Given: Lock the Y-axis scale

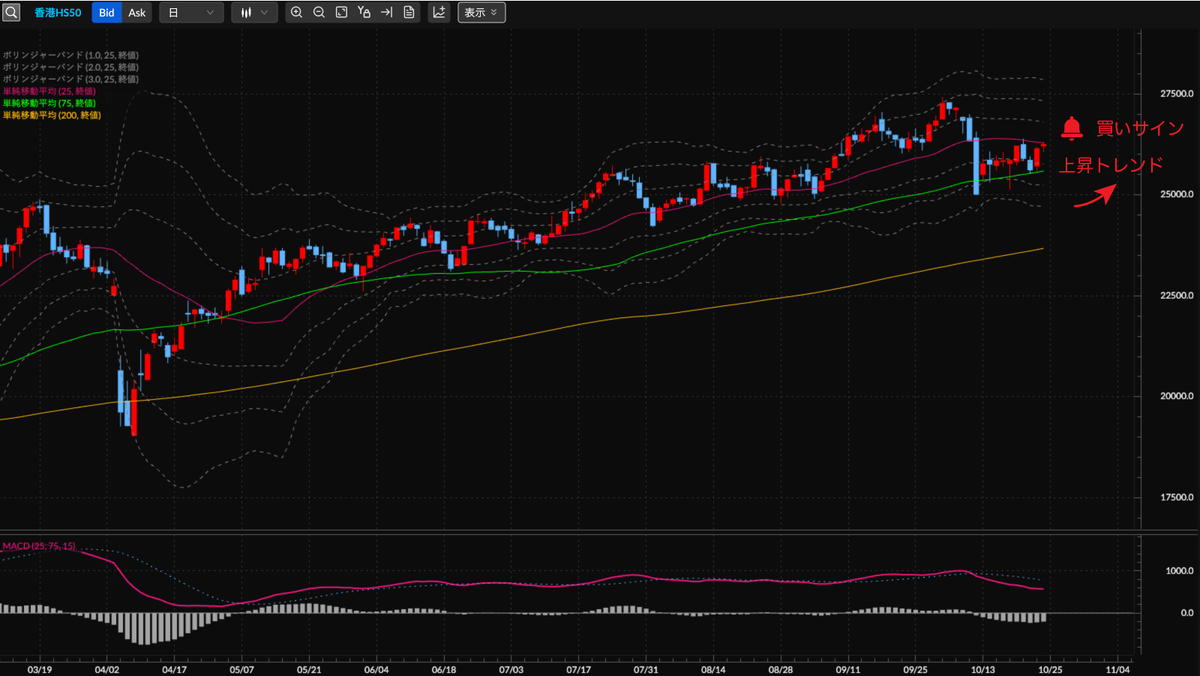Looking at the screenshot, I should pos(363,13).
